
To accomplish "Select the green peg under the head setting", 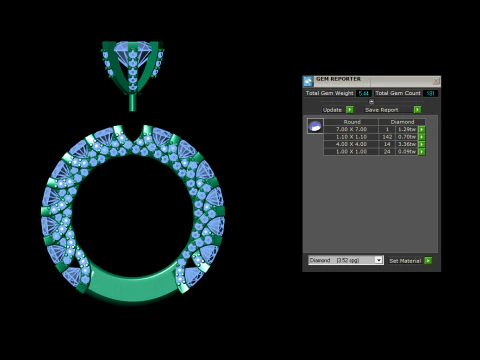I will [132, 102].
